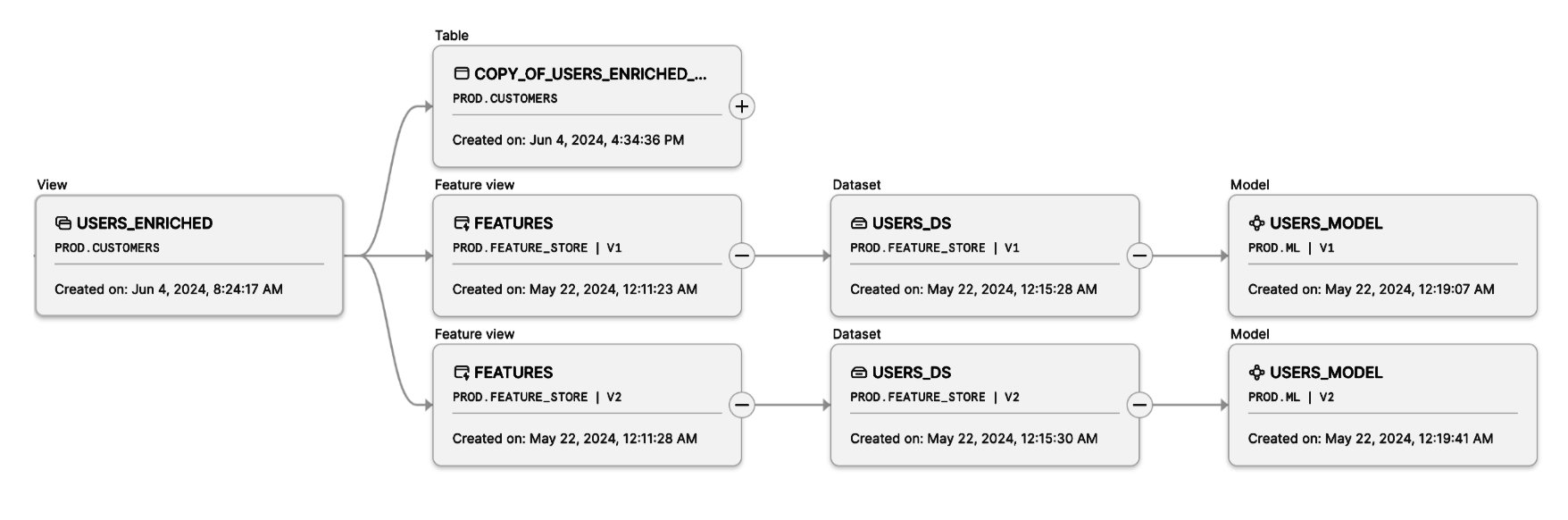Image resolution: width=1568 pixels, height=520 pixels.
Task: Select the USERS_MODEL V1 node title
Action: pyautogui.click(x=1326, y=223)
